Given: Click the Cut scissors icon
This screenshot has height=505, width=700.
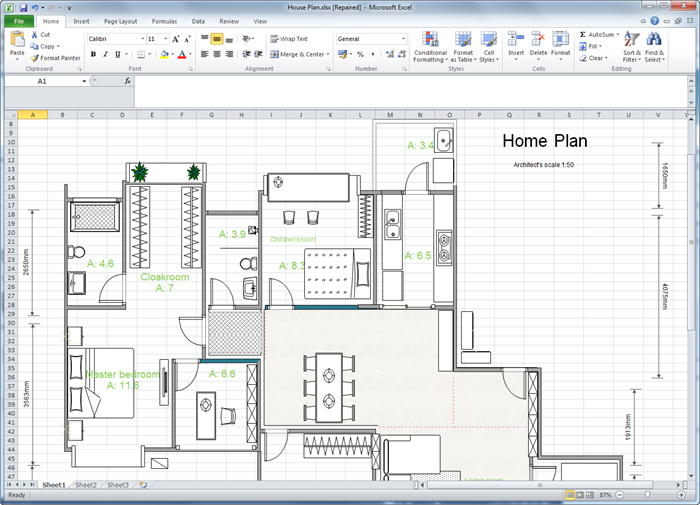Looking at the screenshot, I should pyautogui.click(x=35, y=34).
